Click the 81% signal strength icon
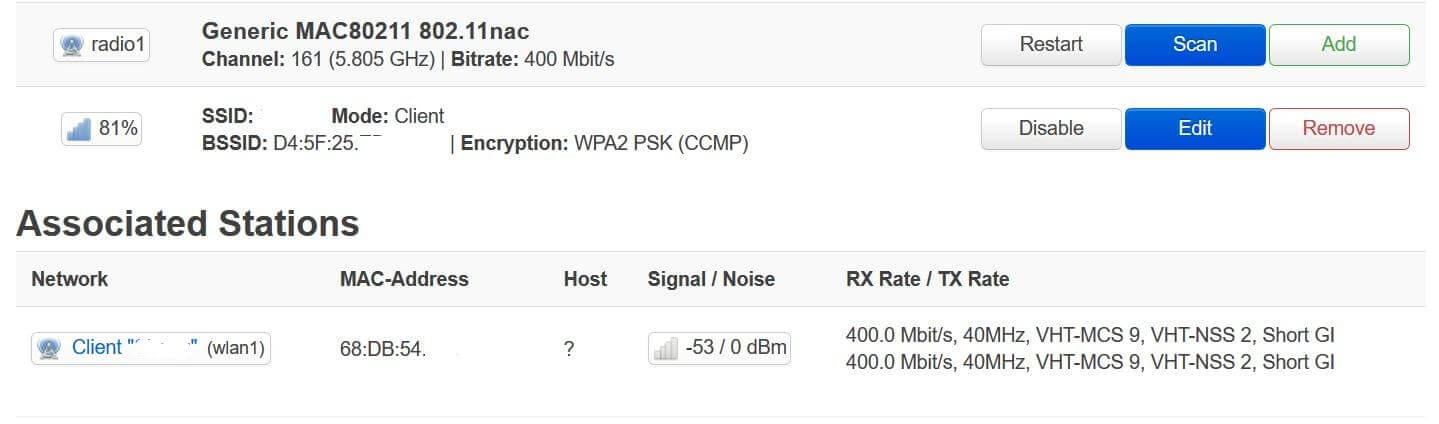1439x424 pixels. 78,129
